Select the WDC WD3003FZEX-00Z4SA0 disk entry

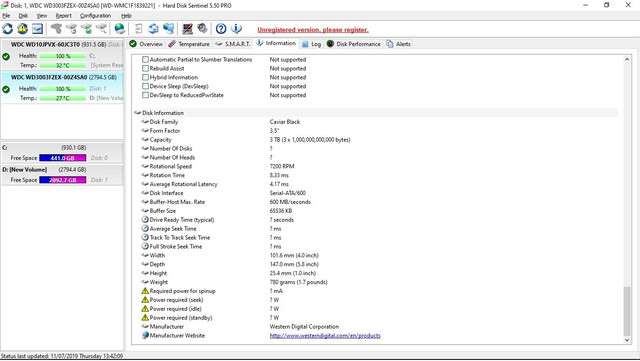62,87
